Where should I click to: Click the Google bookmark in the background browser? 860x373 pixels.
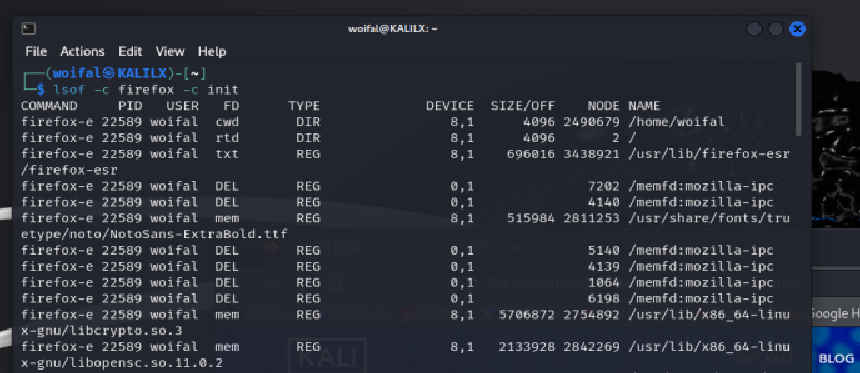coord(835,314)
